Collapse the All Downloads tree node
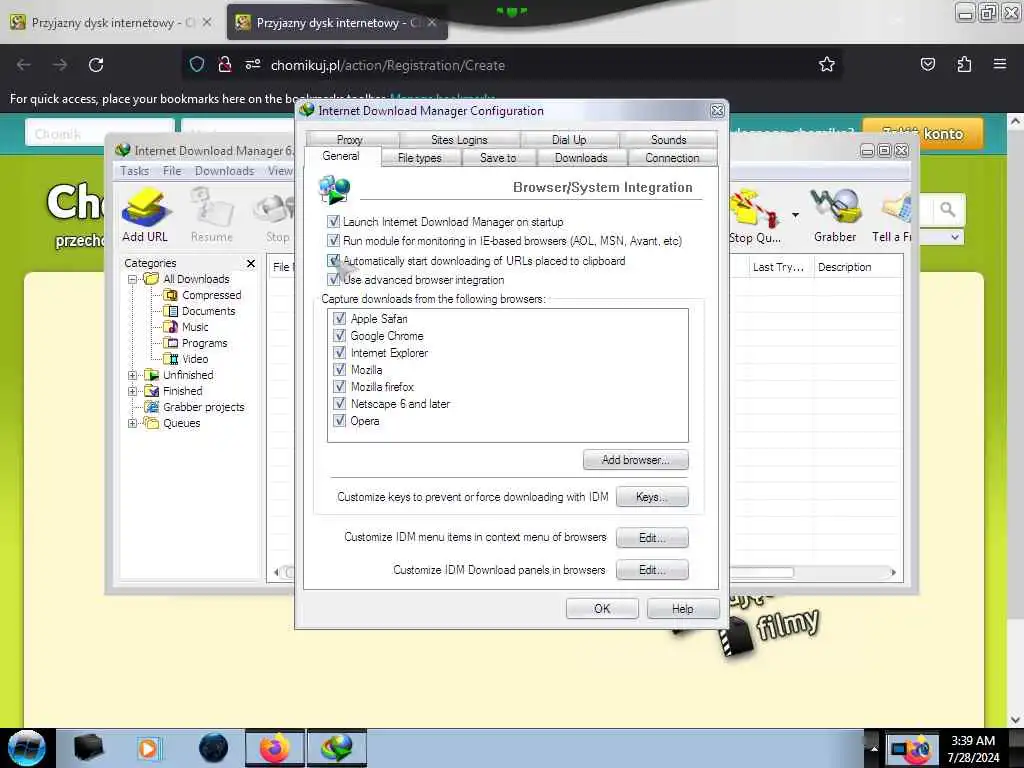The width and height of the screenshot is (1024, 768). (x=133, y=280)
